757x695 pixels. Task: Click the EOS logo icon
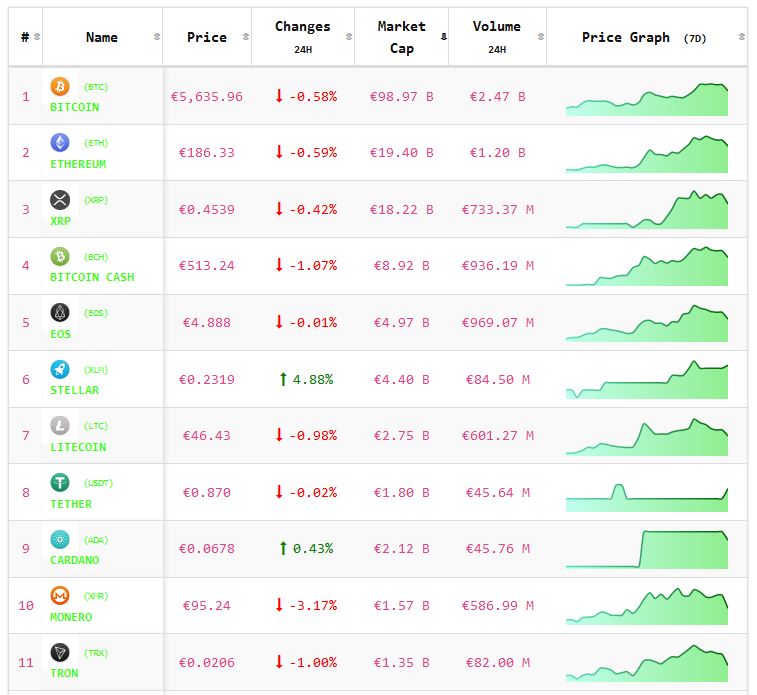(x=60, y=313)
